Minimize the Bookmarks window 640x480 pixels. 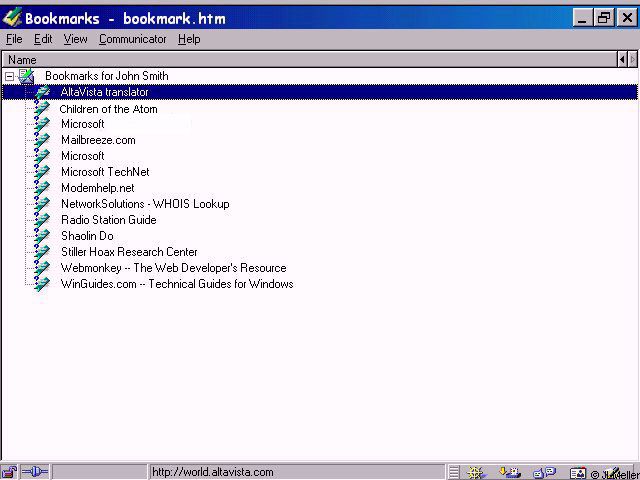click(x=582, y=18)
